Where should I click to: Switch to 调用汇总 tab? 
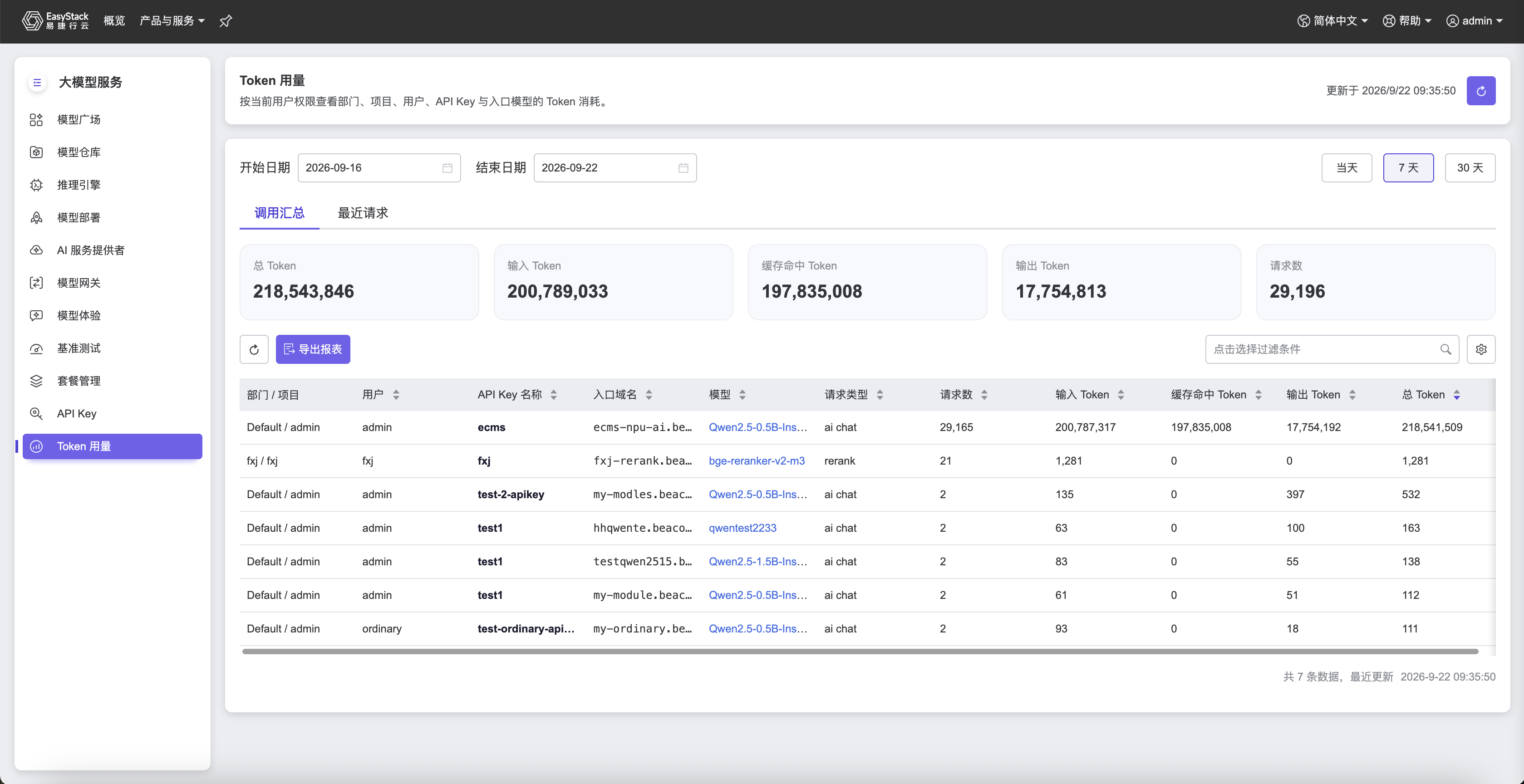279,213
